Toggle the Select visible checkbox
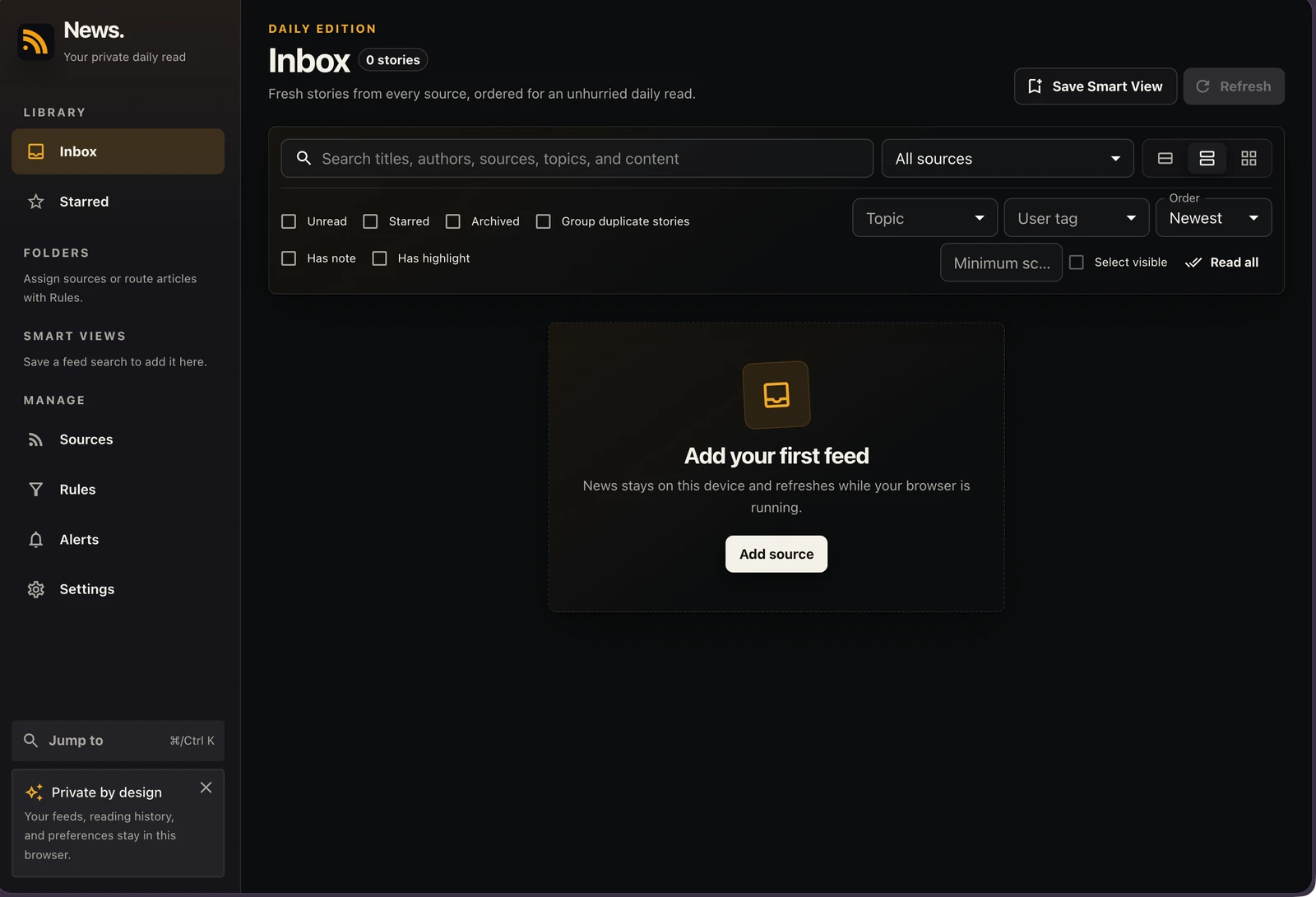 (1076, 263)
